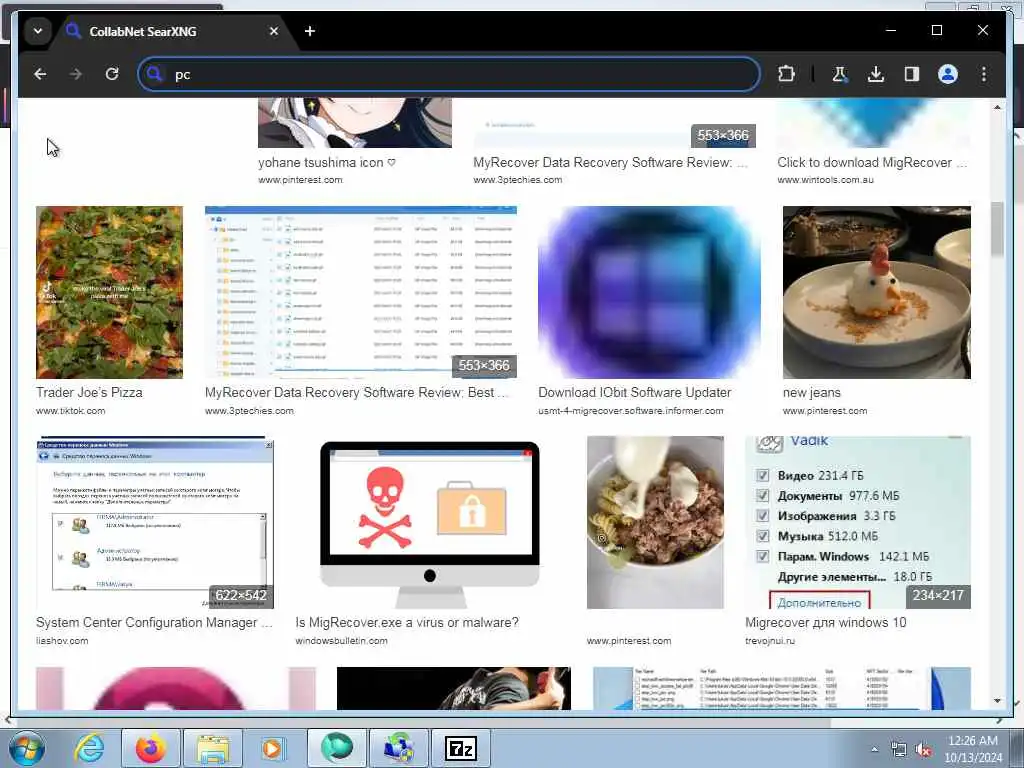Screen dimensions: 1024x768
Task: Open the MyRecover file list screenshot thumbnail
Action: click(360, 292)
